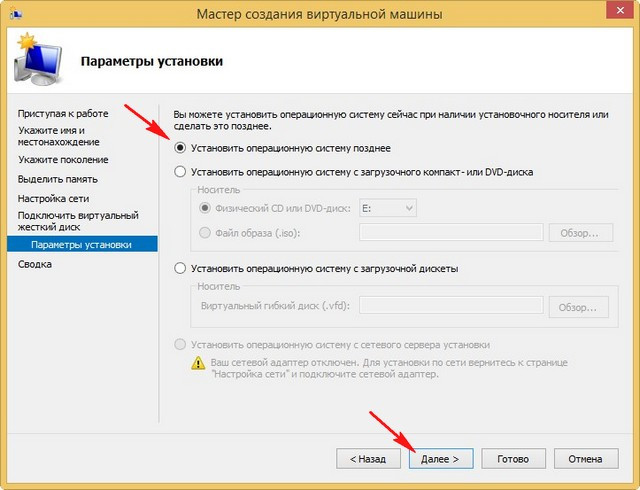The width and height of the screenshot is (640, 490).
Task: Open 'Выделить память' wizard page
Action: 58,179
